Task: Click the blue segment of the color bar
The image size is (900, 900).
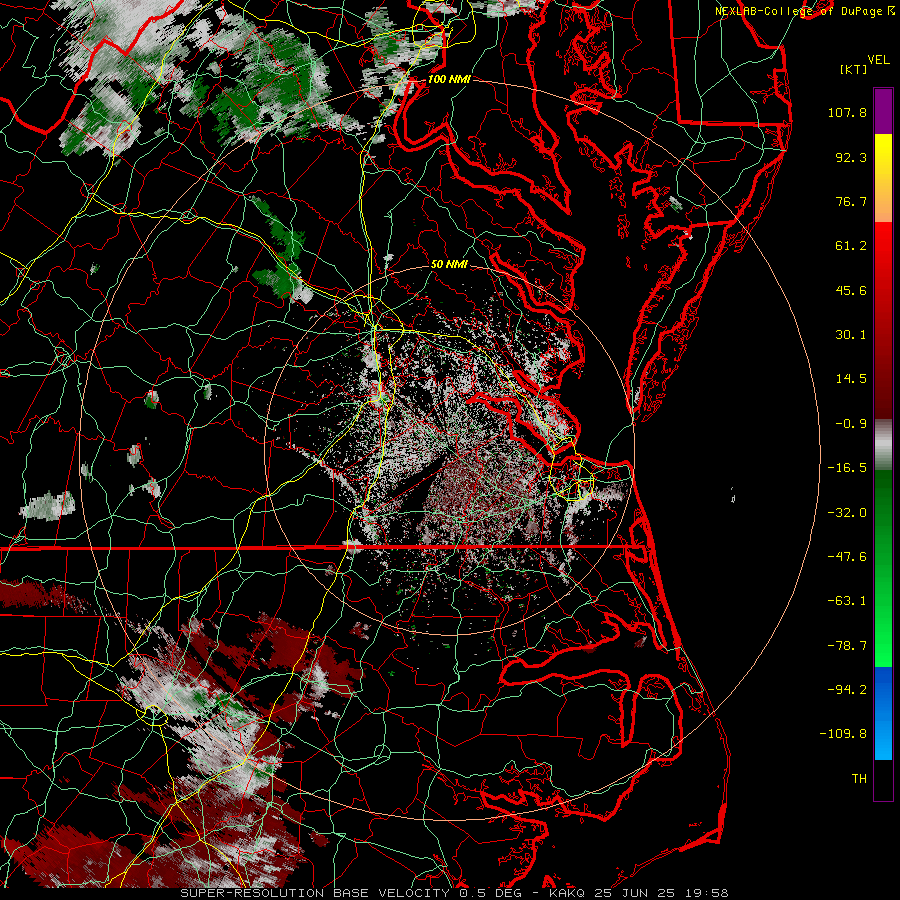Action: pos(883,713)
